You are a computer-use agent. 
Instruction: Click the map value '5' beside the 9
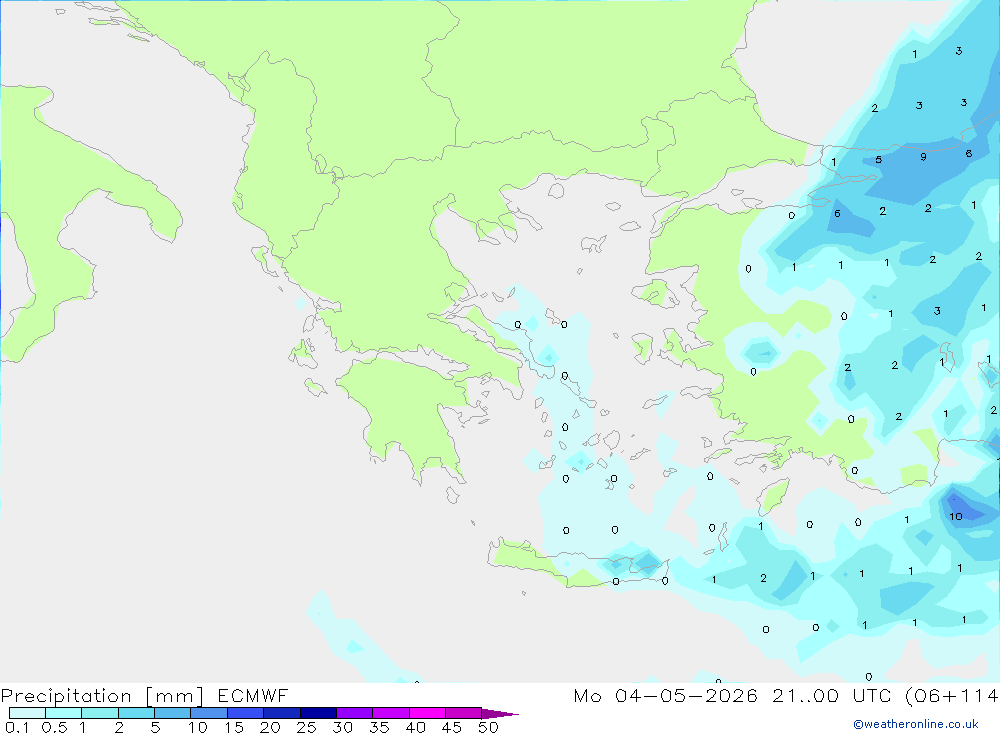[879, 159]
